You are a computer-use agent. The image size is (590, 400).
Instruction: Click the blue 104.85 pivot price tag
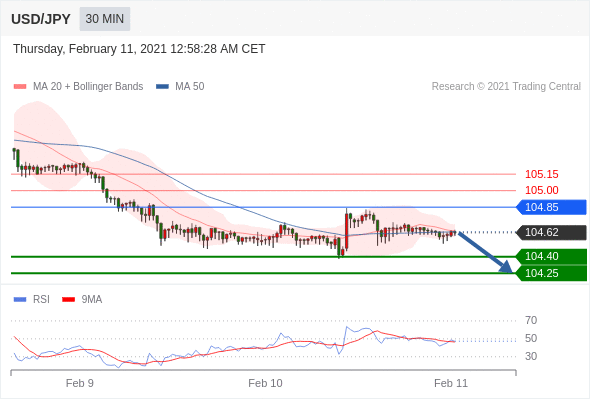(x=551, y=207)
